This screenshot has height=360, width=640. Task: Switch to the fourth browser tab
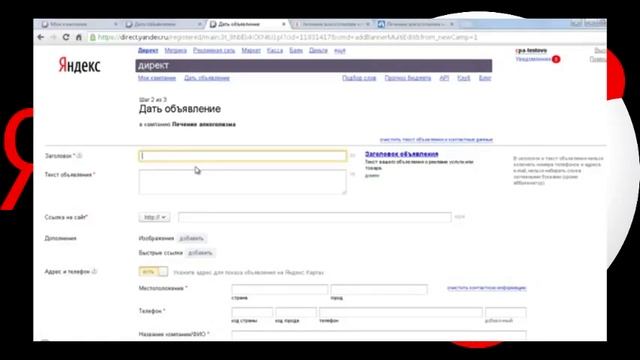pyautogui.click(x=332, y=24)
